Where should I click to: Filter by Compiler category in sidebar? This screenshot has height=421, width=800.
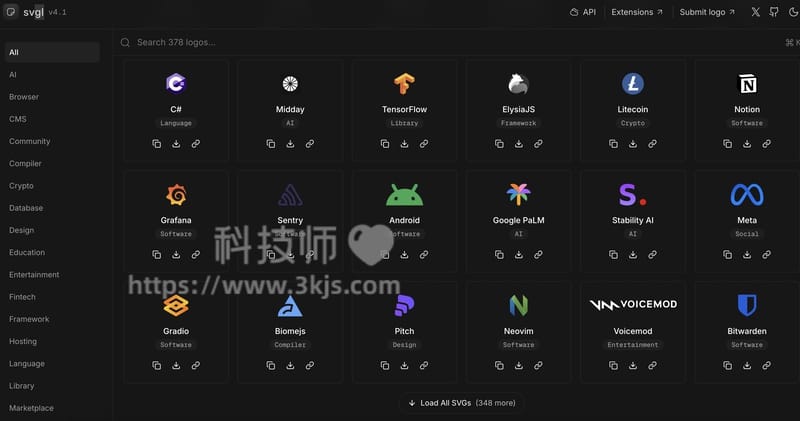pos(26,163)
